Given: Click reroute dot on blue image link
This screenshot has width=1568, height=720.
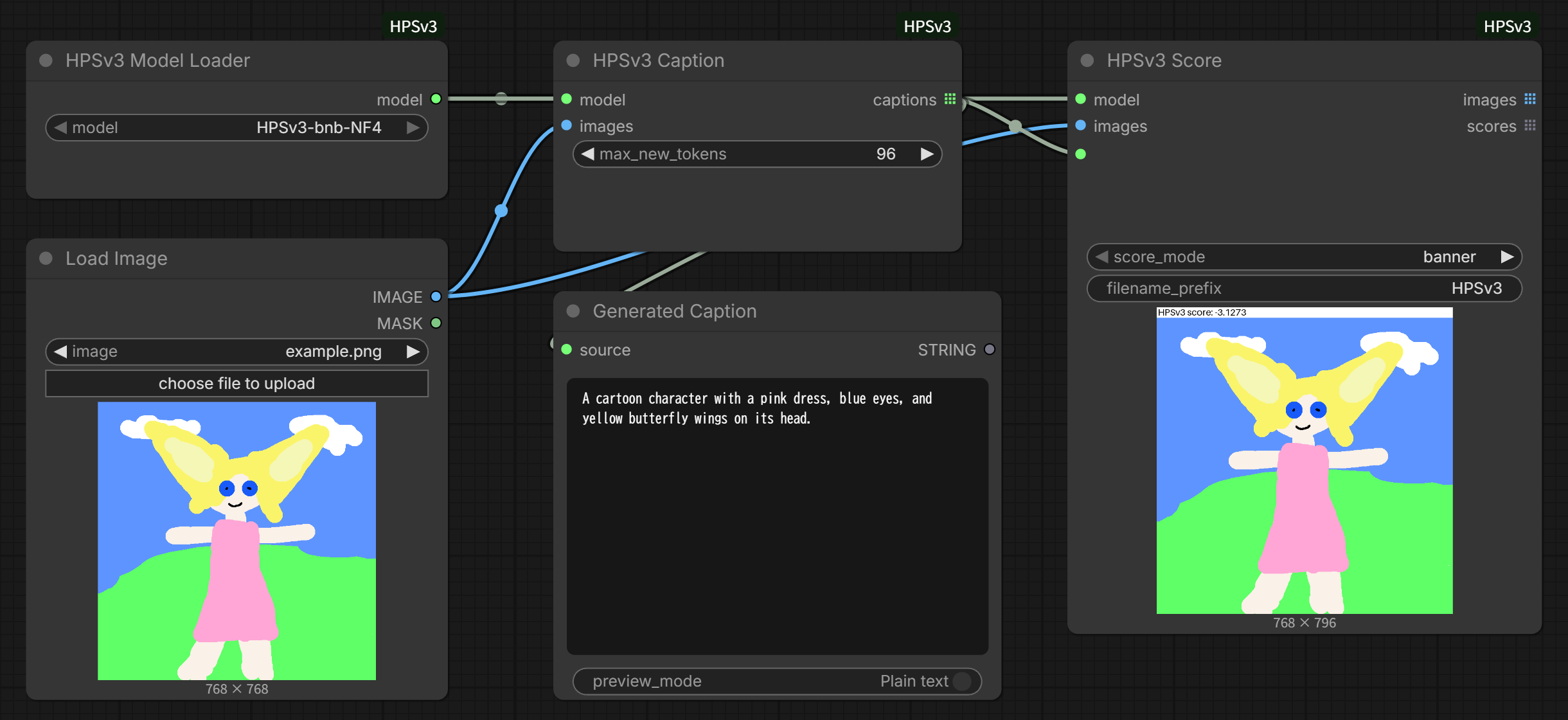Looking at the screenshot, I should coord(501,210).
